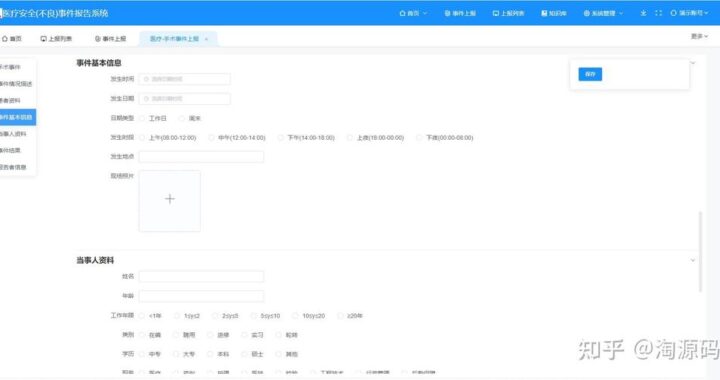720x380 pixels.
Task: Choose 下午(14:00-18:00) time period
Action: (281, 138)
